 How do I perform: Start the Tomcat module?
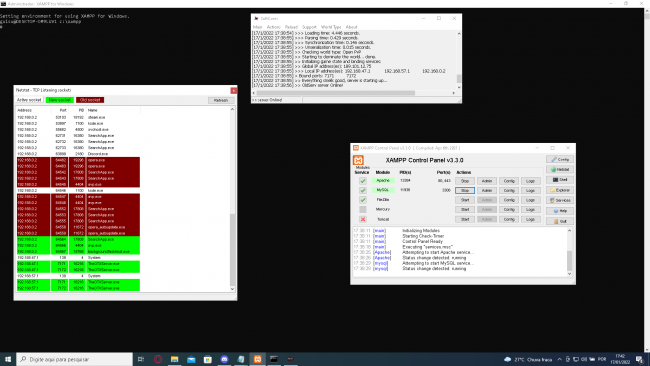(x=465, y=219)
